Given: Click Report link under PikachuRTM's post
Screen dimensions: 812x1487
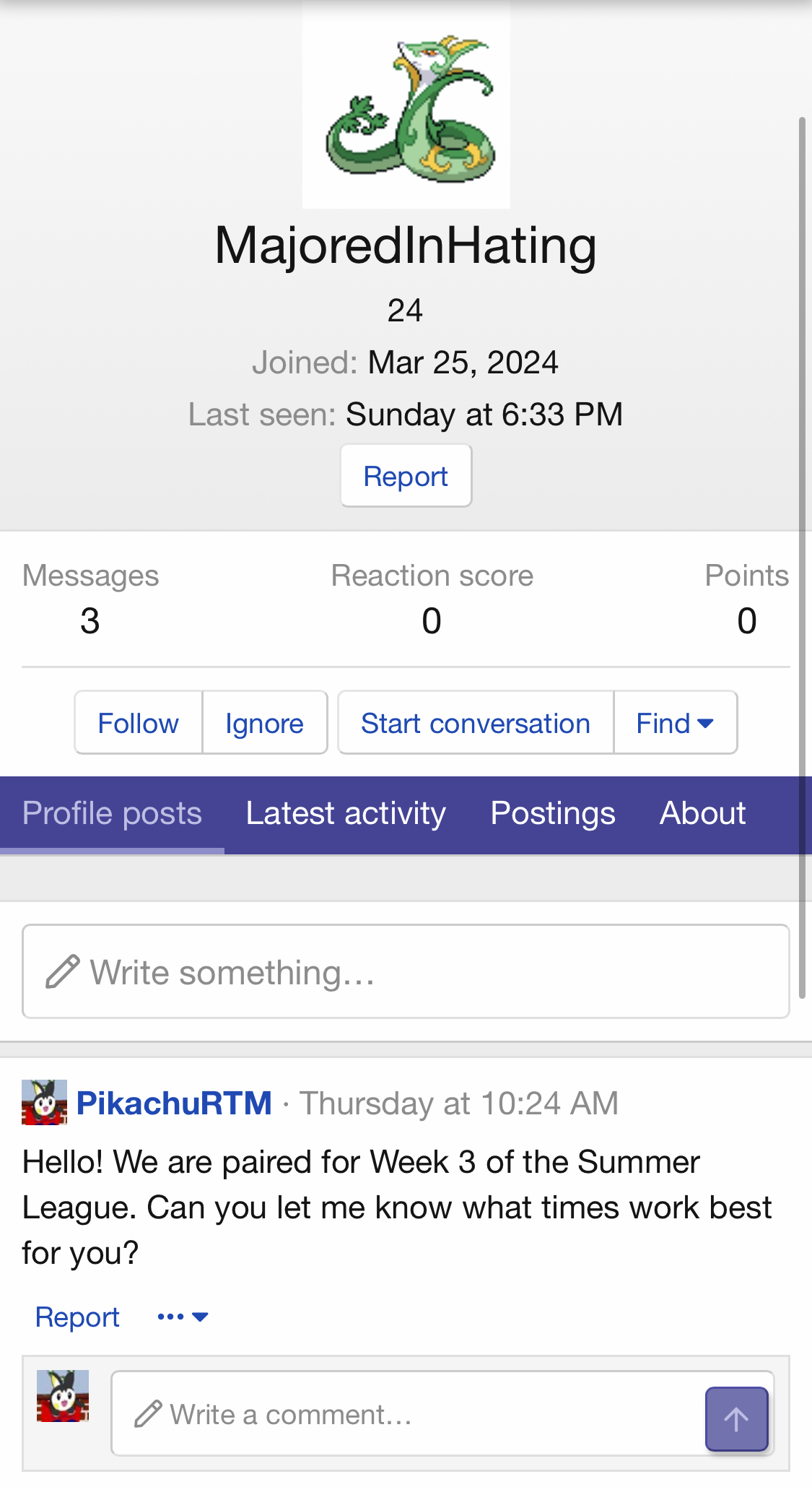Looking at the screenshot, I should (x=77, y=1317).
